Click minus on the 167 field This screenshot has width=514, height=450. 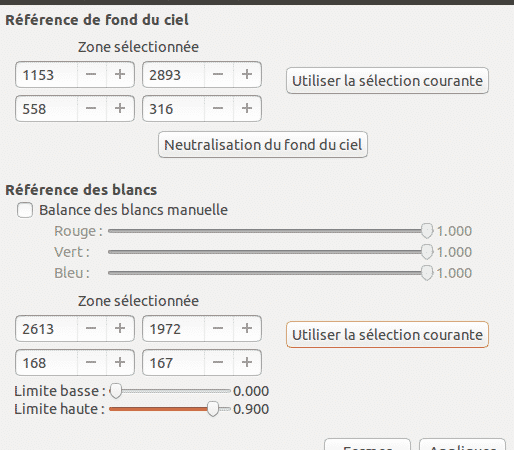point(218,362)
